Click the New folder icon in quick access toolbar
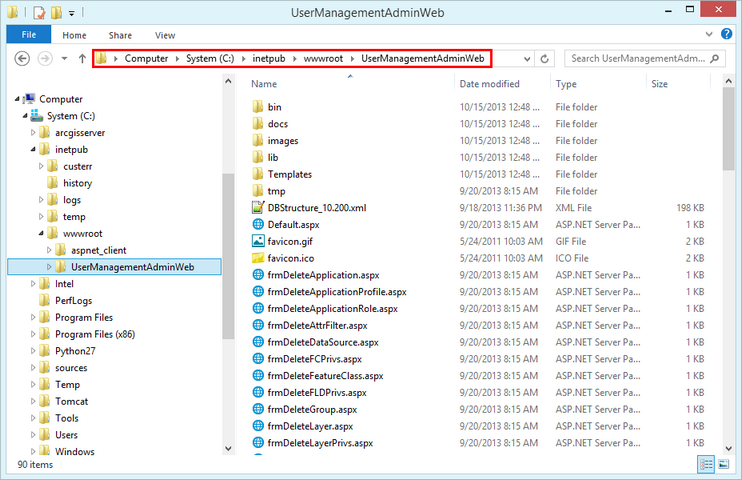The width and height of the screenshot is (742, 480). (56, 12)
